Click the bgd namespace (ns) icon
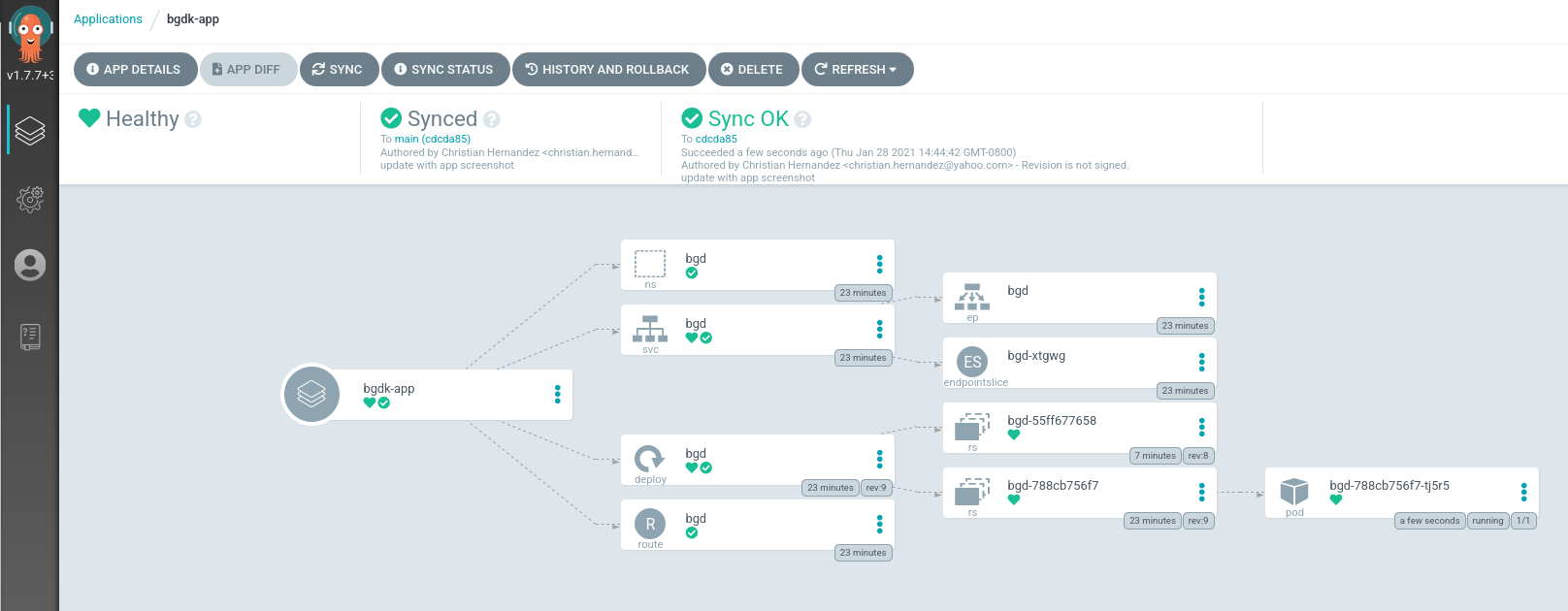The height and width of the screenshot is (611, 1568). click(650, 264)
